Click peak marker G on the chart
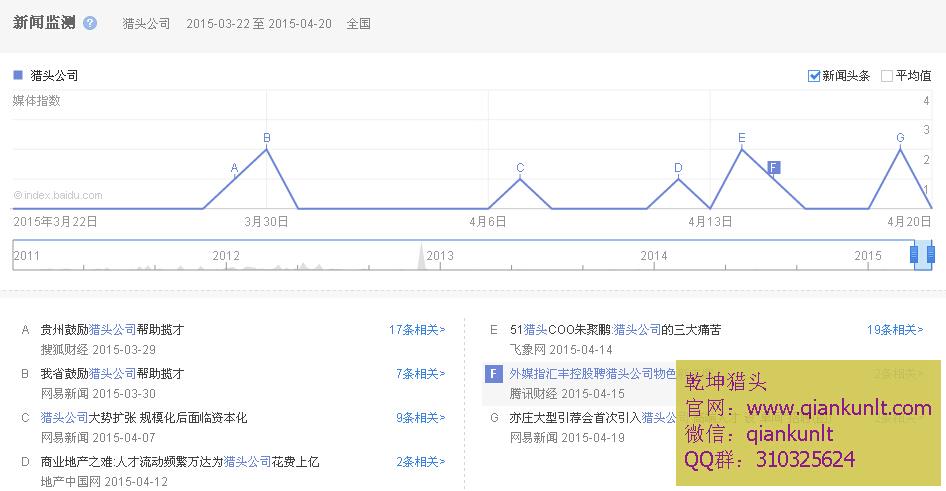 click(900, 148)
